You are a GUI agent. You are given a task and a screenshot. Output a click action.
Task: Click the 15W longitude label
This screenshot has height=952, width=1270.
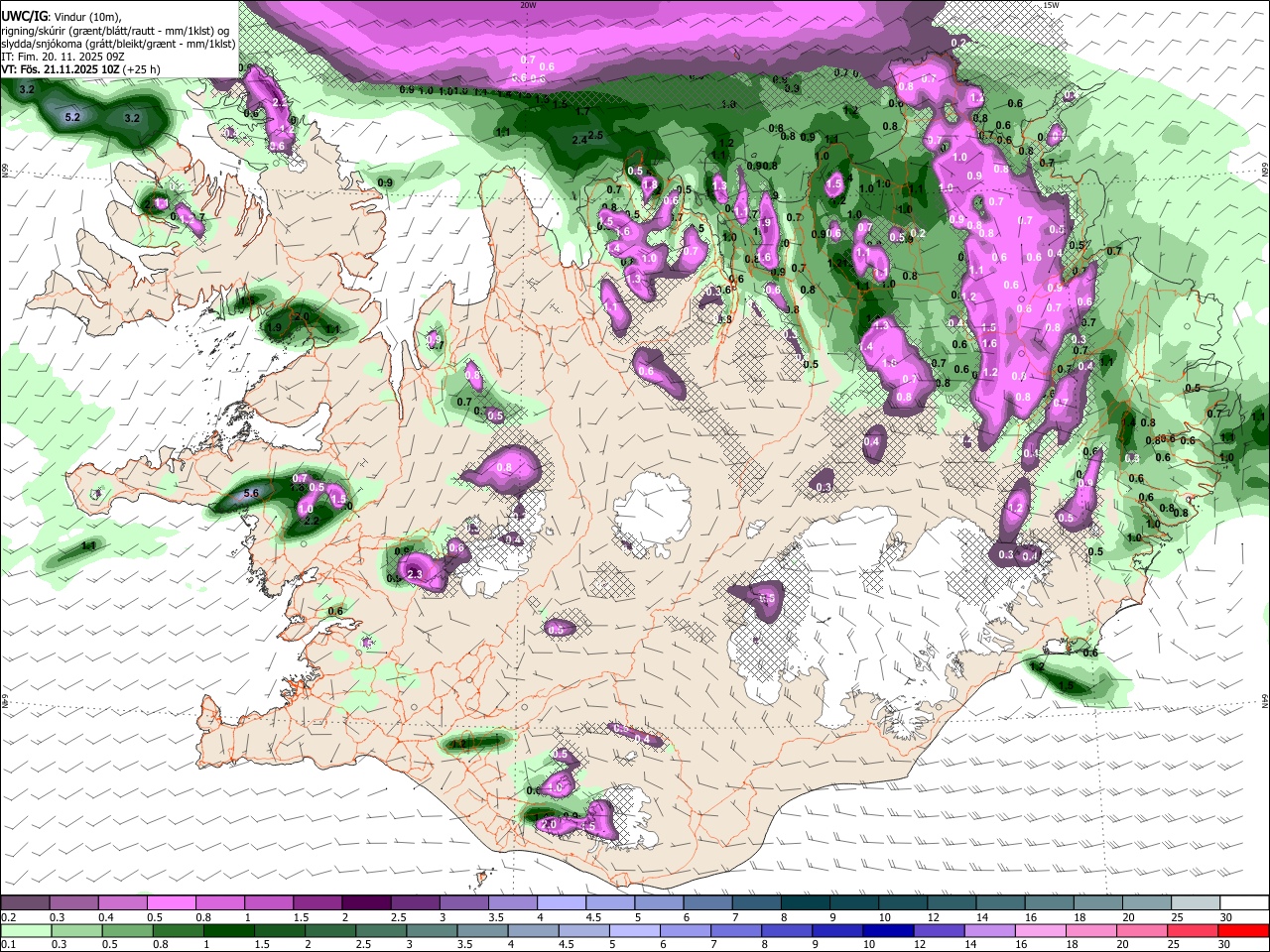tap(1052, 5)
